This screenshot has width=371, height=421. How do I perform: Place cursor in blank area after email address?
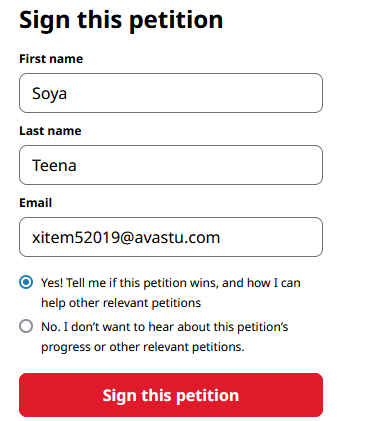[270, 237]
